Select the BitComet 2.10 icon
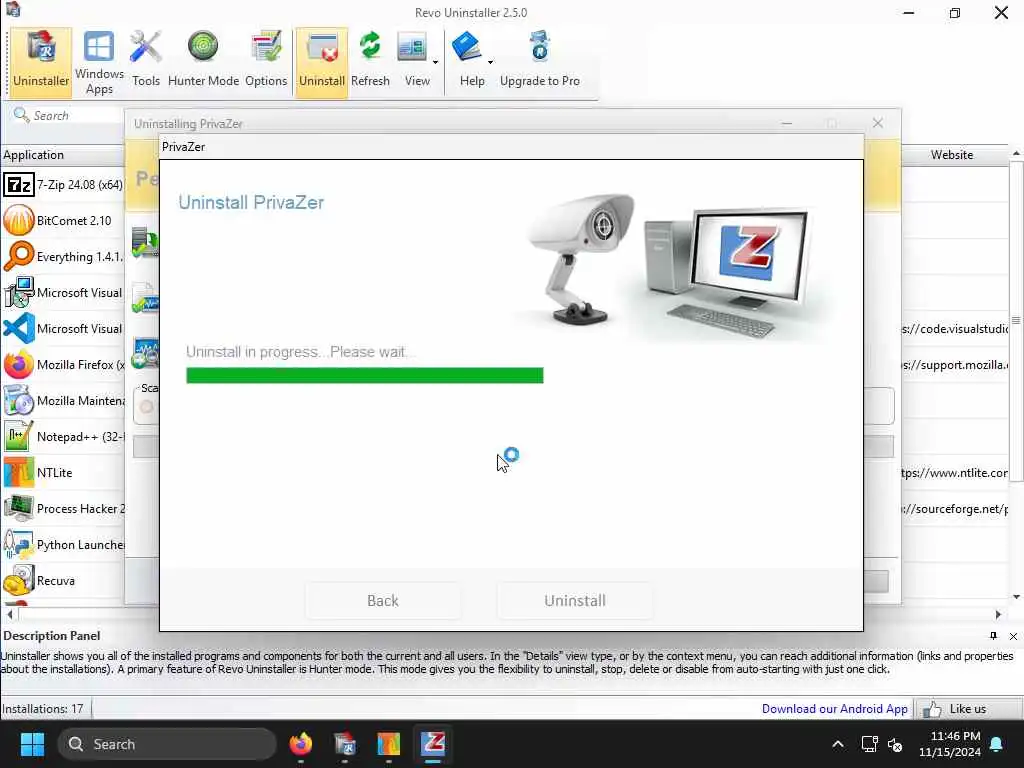The height and width of the screenshot is (768, 1024). pyautogui.click(x=18, y=221)
